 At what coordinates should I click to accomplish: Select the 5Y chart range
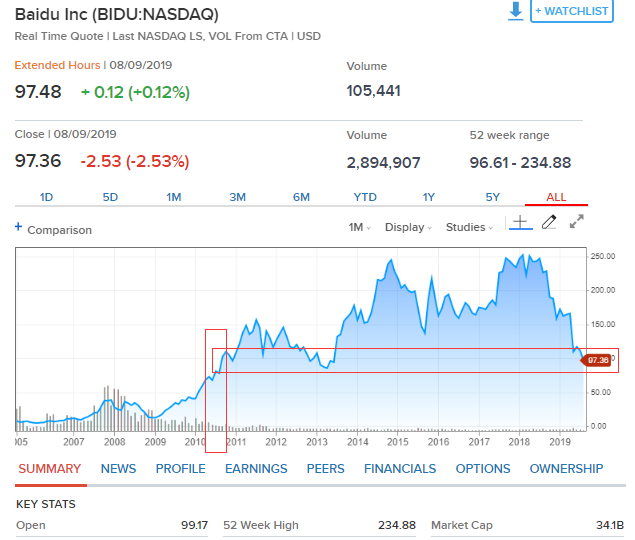493,197
